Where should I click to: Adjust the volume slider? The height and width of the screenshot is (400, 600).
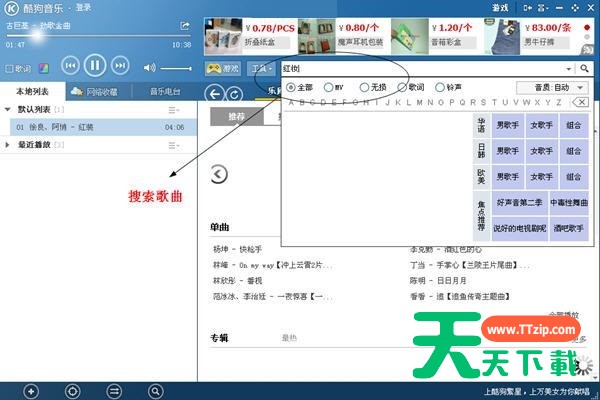pyautogui.click(x=176, y=69)
